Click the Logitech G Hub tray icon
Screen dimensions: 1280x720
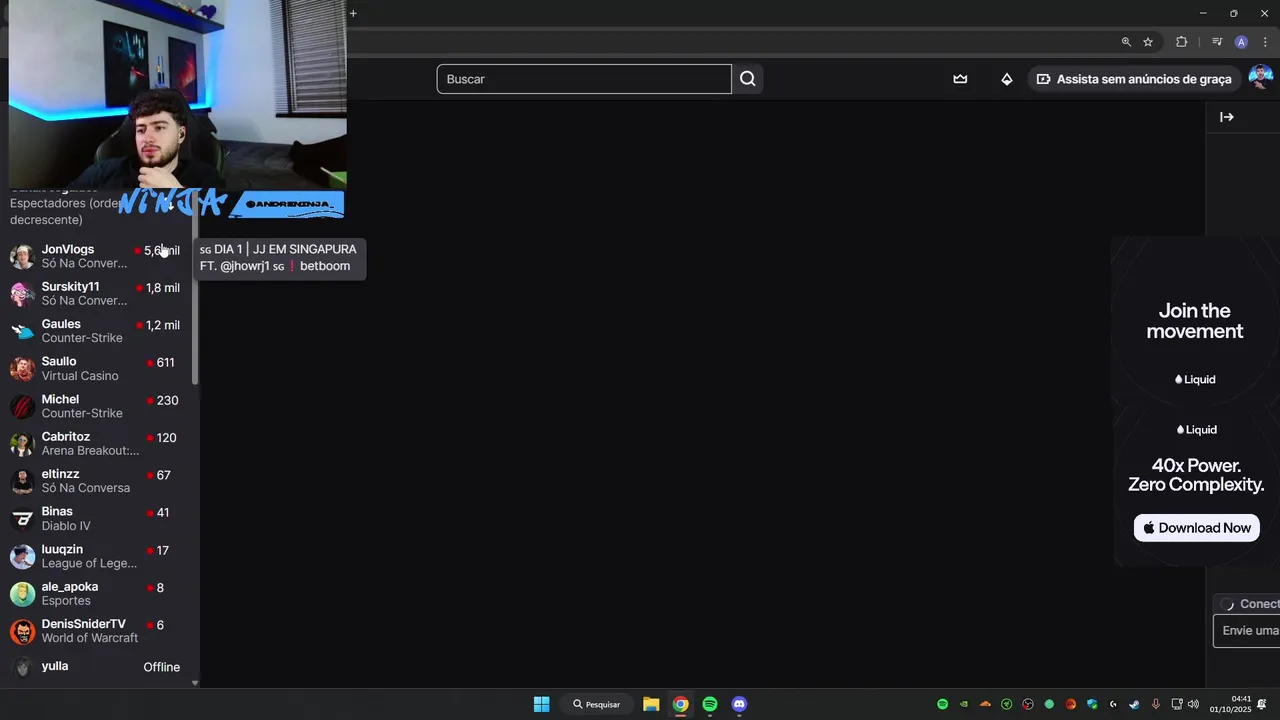click(x=1113, y=704)
